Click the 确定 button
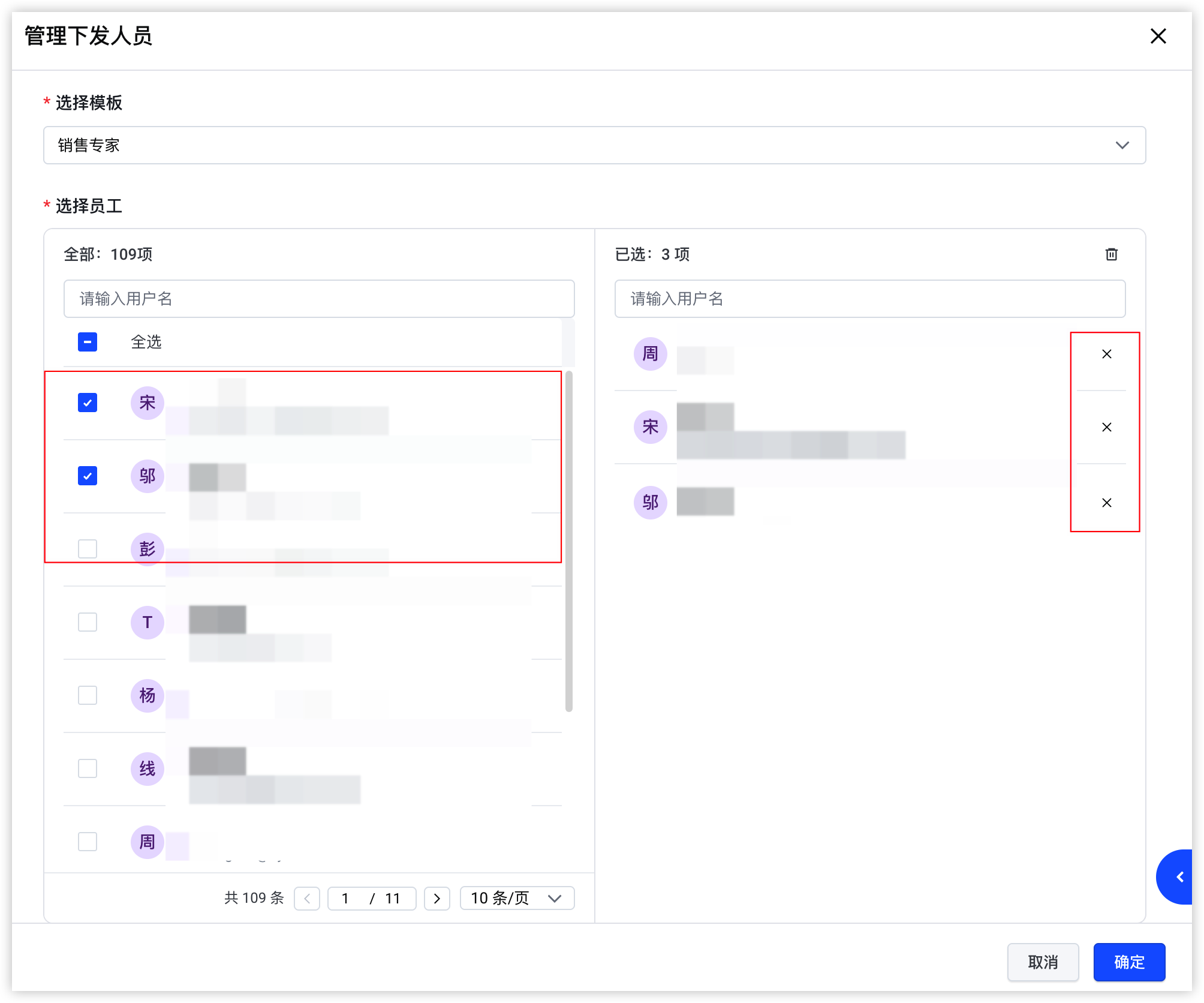Screen dimensions: 1204x1003 (1129, 962)
